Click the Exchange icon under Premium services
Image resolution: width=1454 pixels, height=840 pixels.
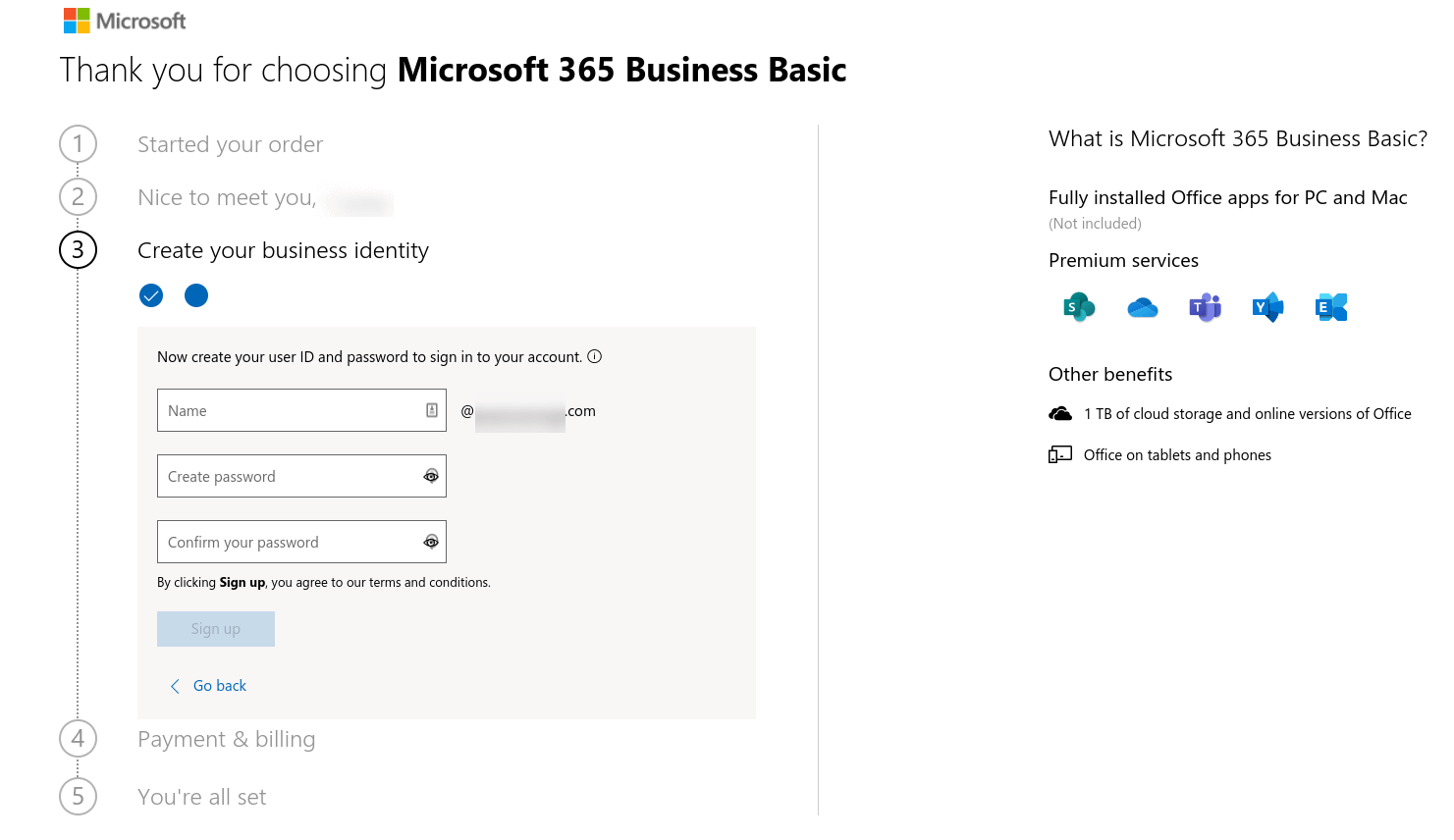point(1330,306)
